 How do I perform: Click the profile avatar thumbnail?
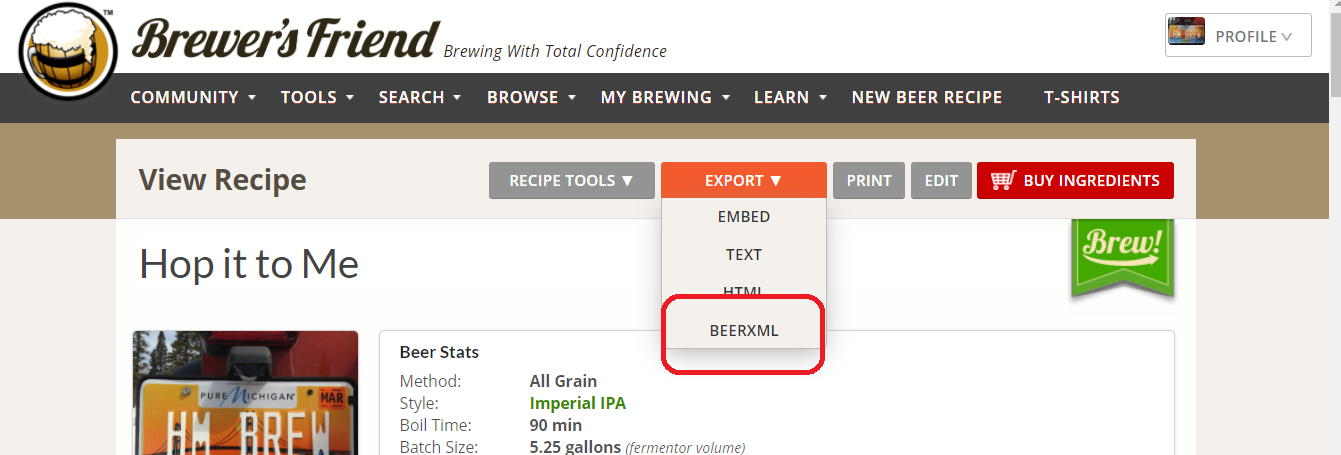pyautogui.click(x=1186, y=35)
